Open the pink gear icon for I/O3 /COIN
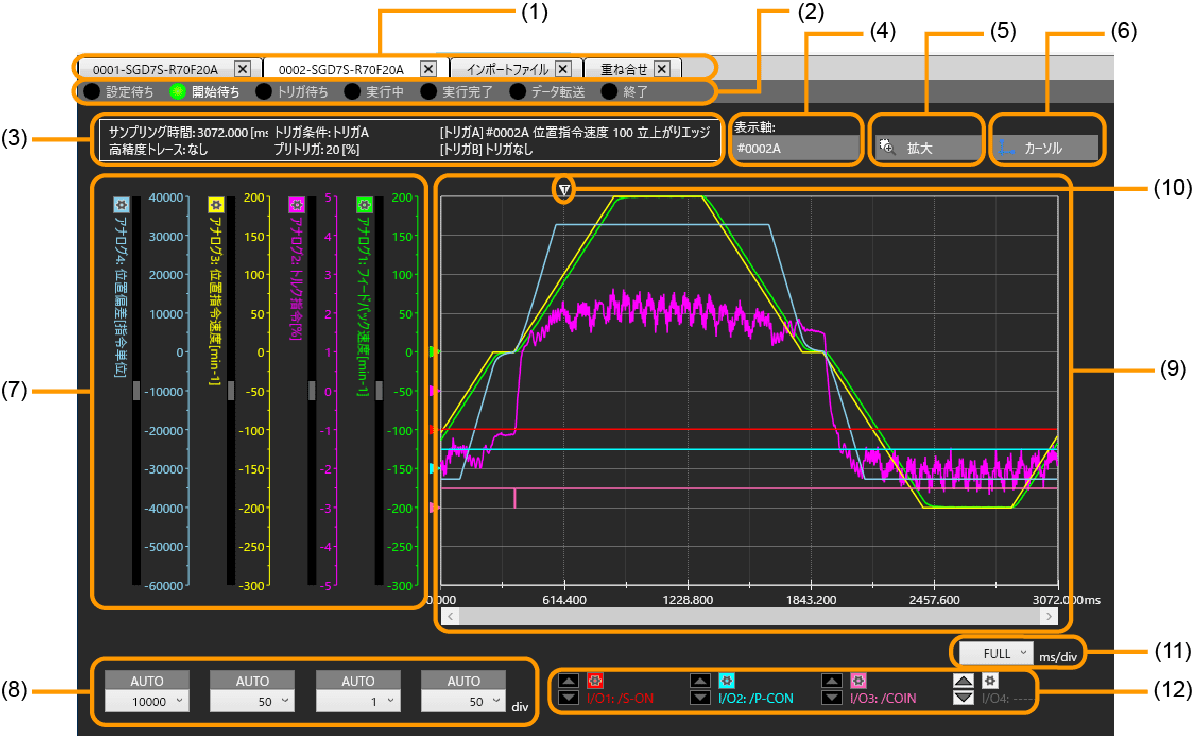 858,680
